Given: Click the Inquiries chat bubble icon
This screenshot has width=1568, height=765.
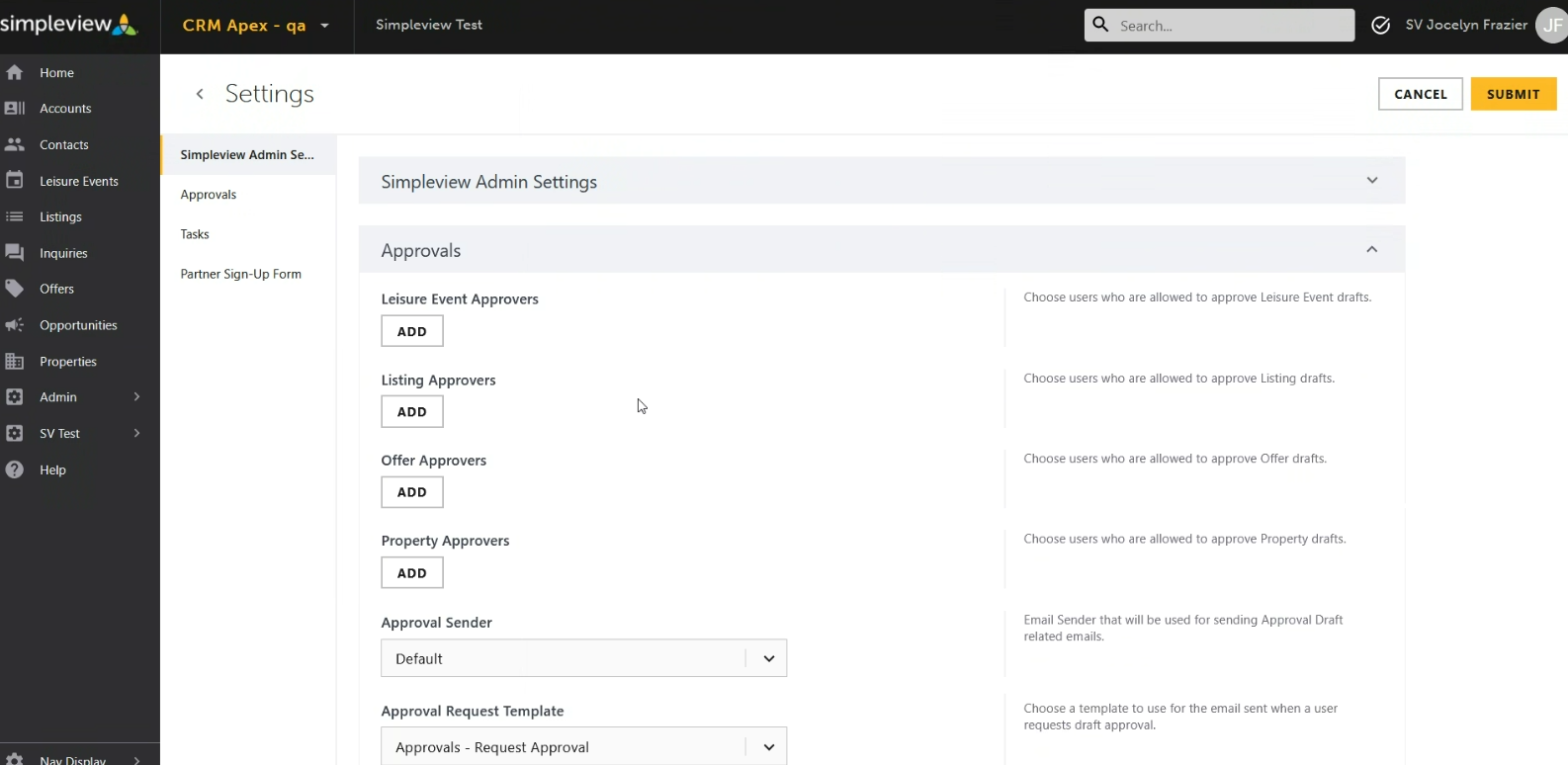Looking at the screenshot, I should click(15, 253).
